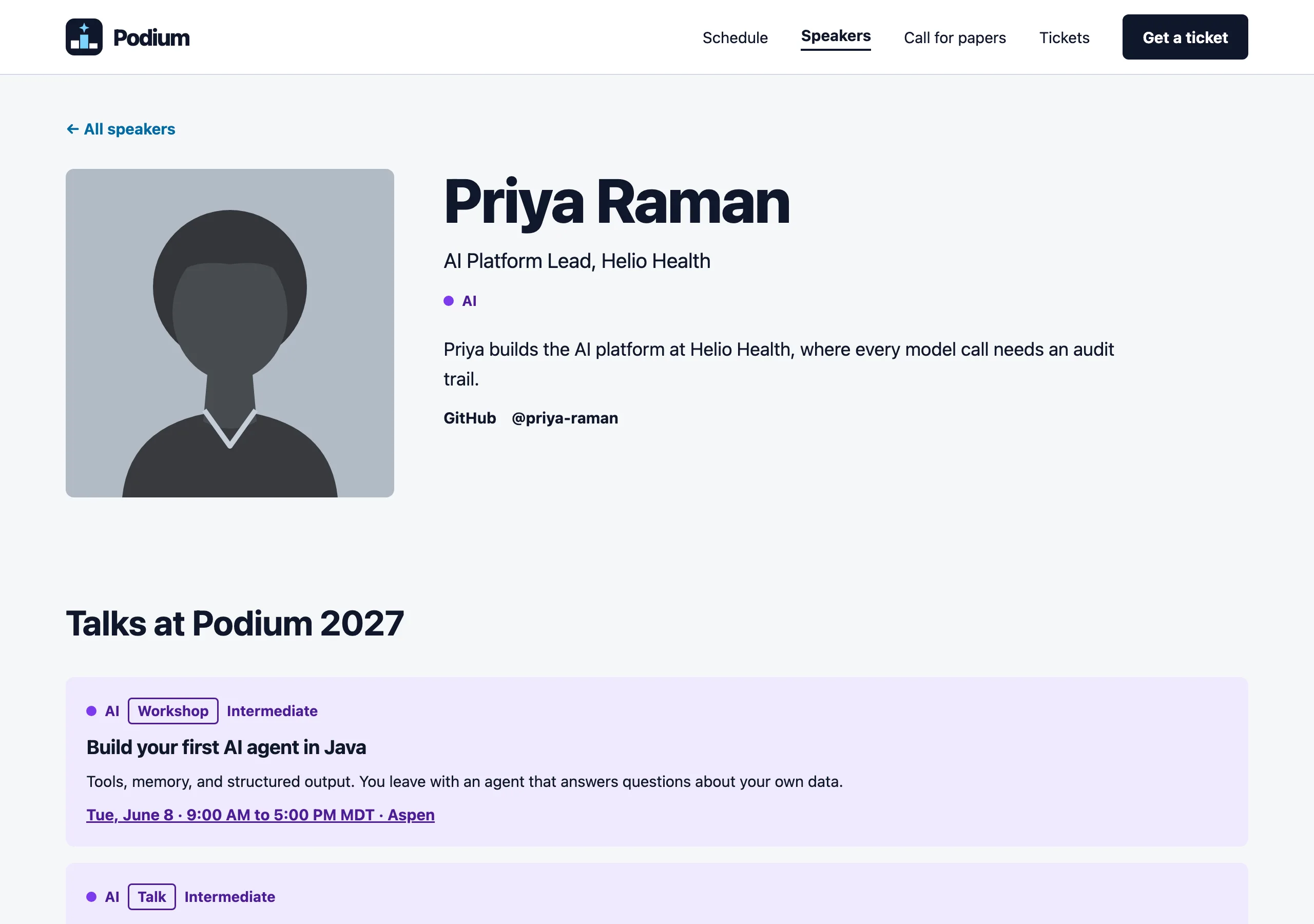Open the Schedule page
Viewport: 1314px width, 924px height.
735,38
